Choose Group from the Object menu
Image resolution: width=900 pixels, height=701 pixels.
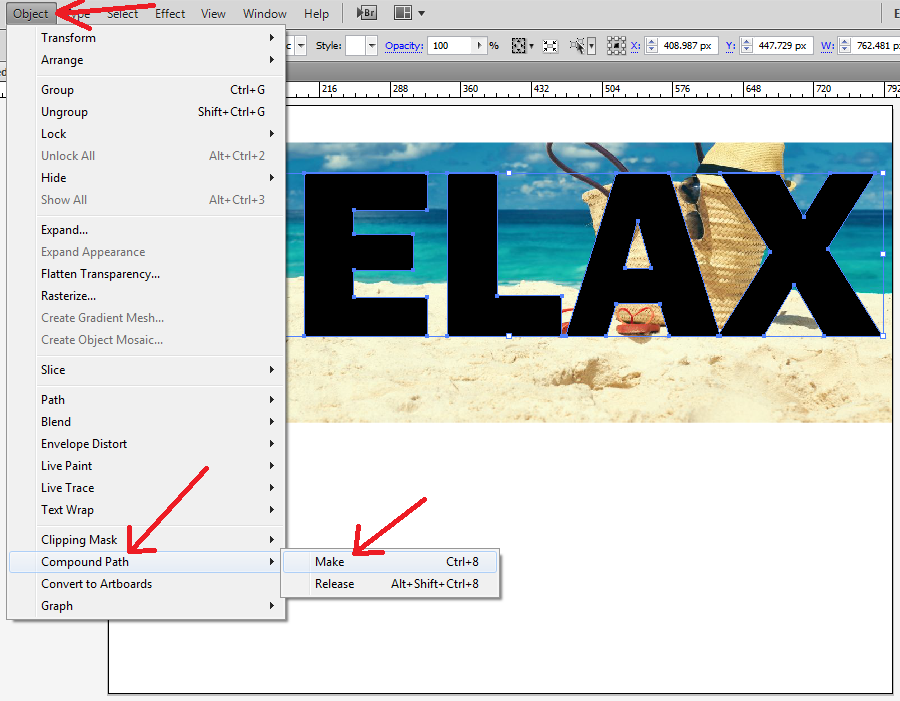tap(147, 90)
